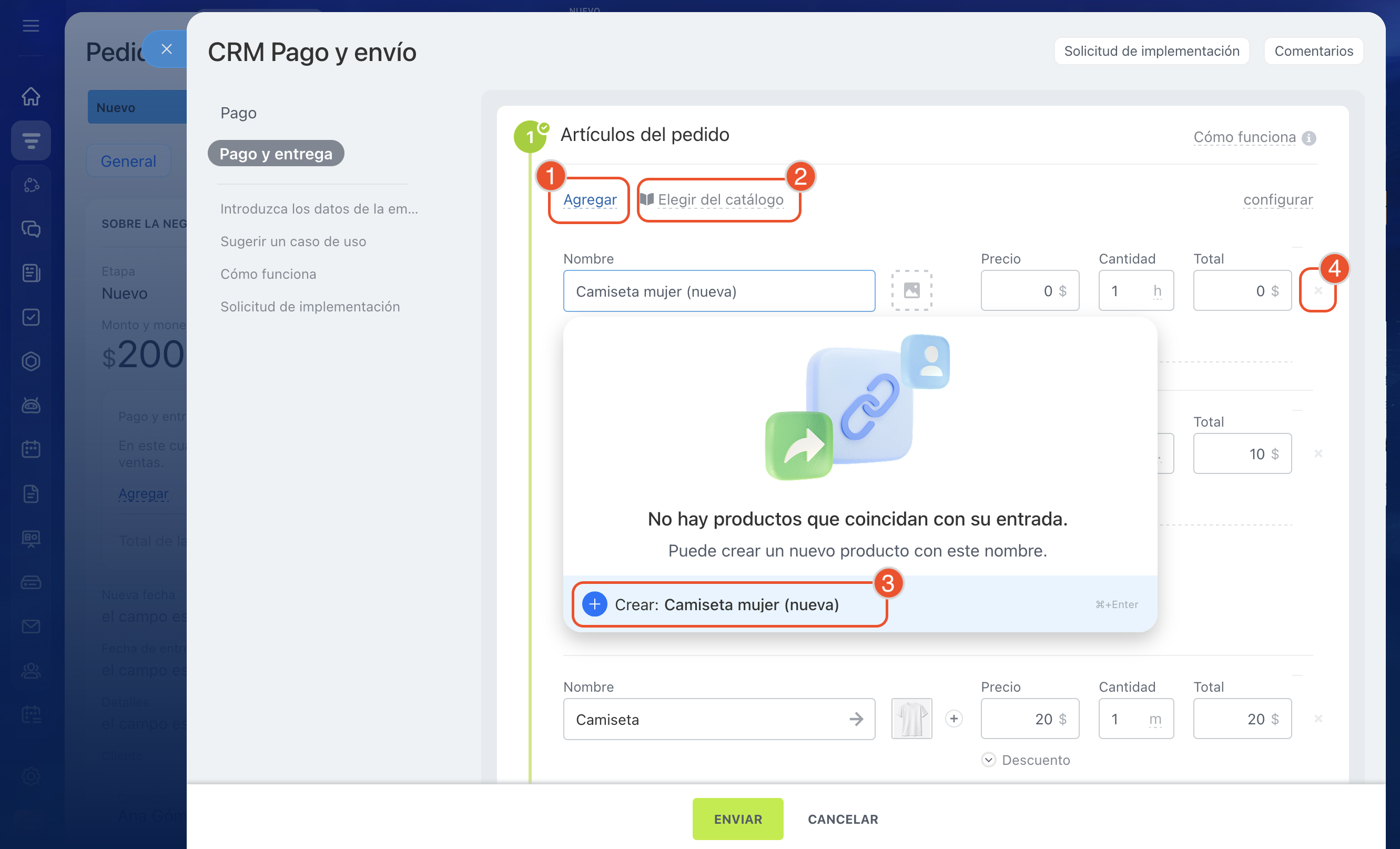Image resolution: width=1400 pixels, height=849 pixels.
Task: Open the hamburger menu at top left
Action: coord(31,26)
